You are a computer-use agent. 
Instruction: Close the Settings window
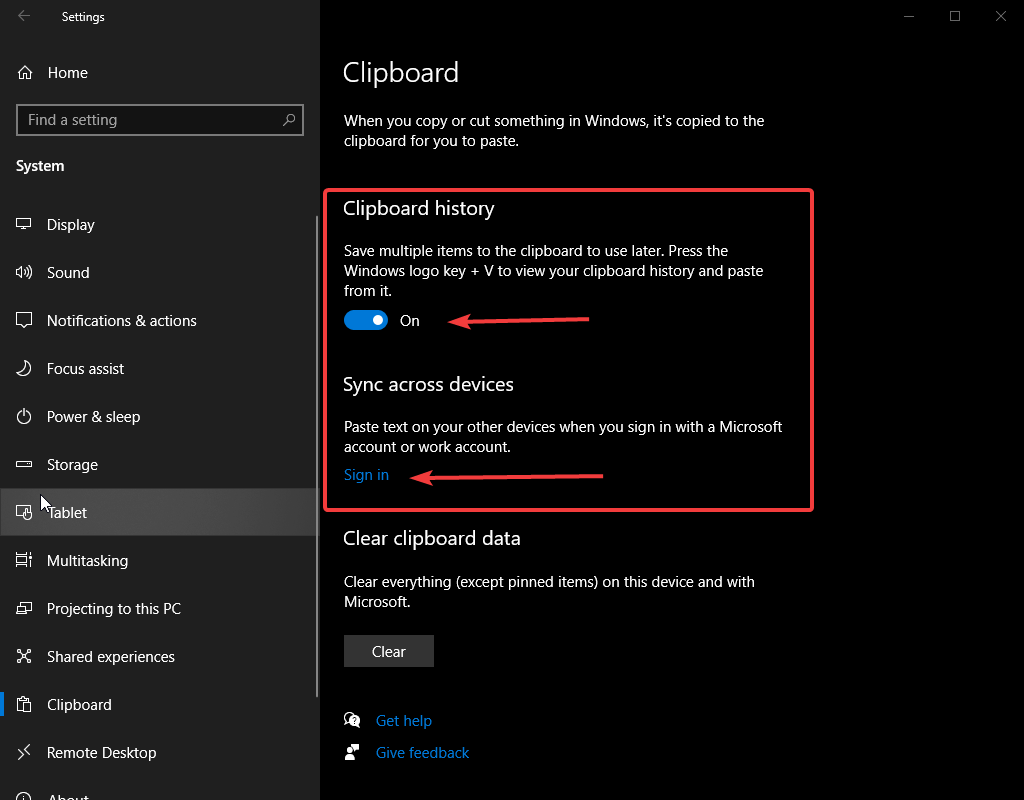coord(1000,16)
